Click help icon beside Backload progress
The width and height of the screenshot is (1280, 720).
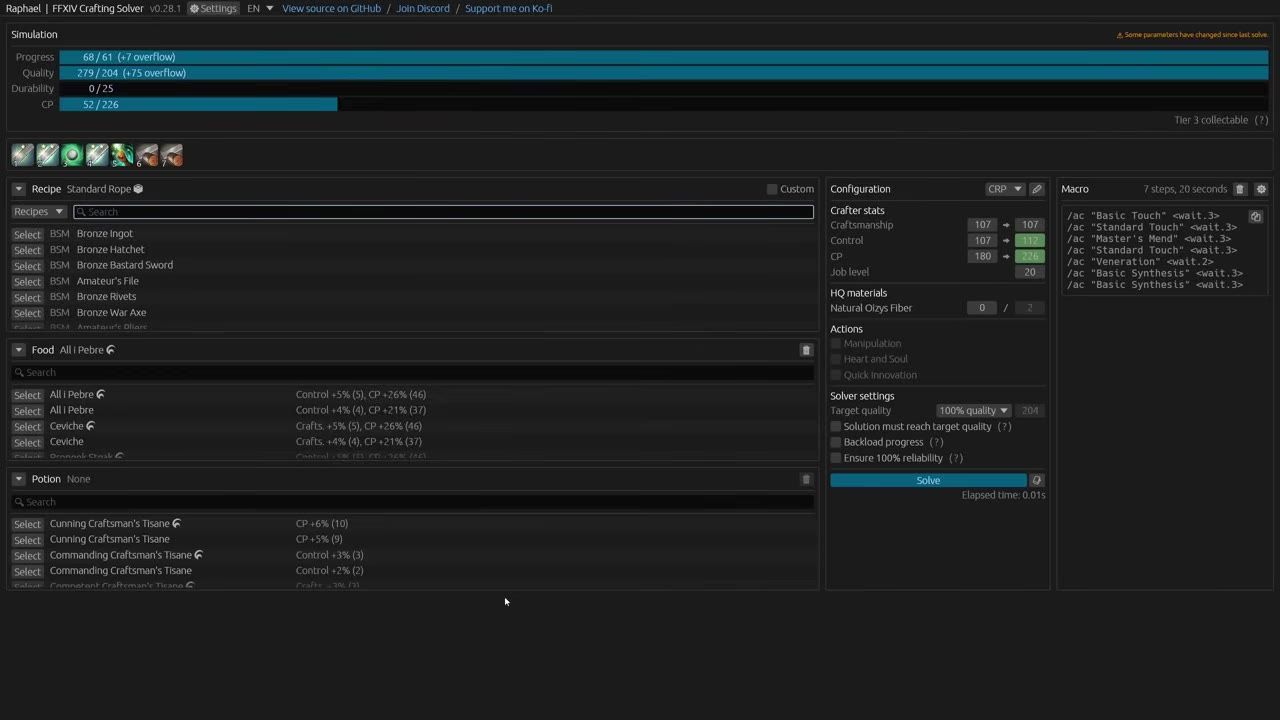[936, 442]
